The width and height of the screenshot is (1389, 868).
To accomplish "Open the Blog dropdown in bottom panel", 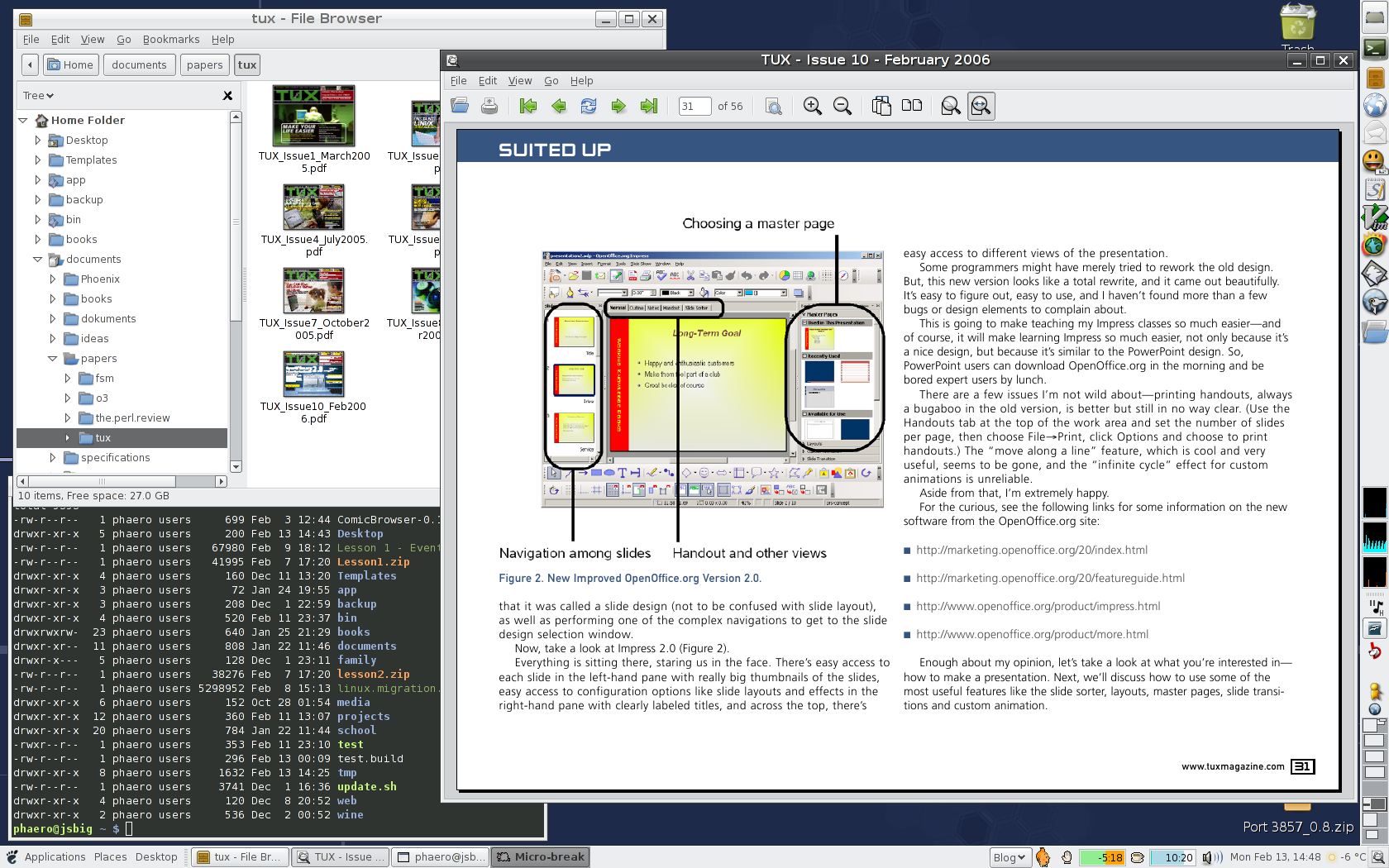I will point(1010,857).
